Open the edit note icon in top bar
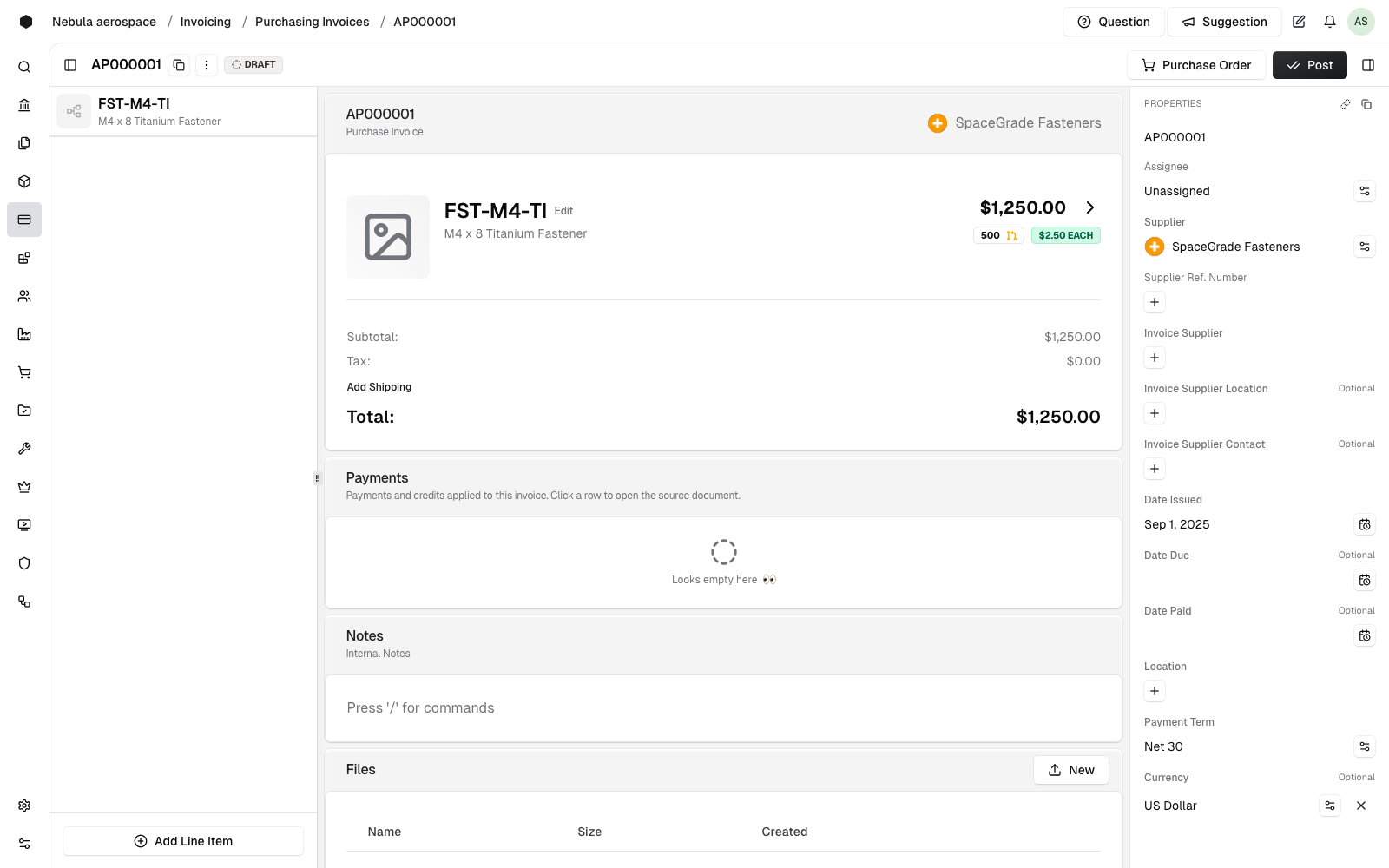This screenshot has width=1389, height=868. [1299, 22]
